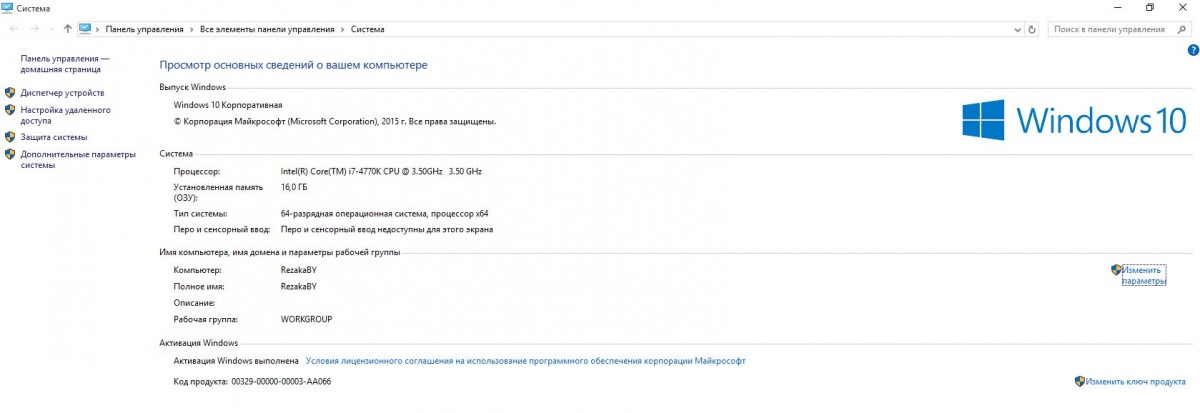Select the Все элементы панели управления breadcrumb
The height and width of the screenshot is (413, 1200).
tap(267, 29)
